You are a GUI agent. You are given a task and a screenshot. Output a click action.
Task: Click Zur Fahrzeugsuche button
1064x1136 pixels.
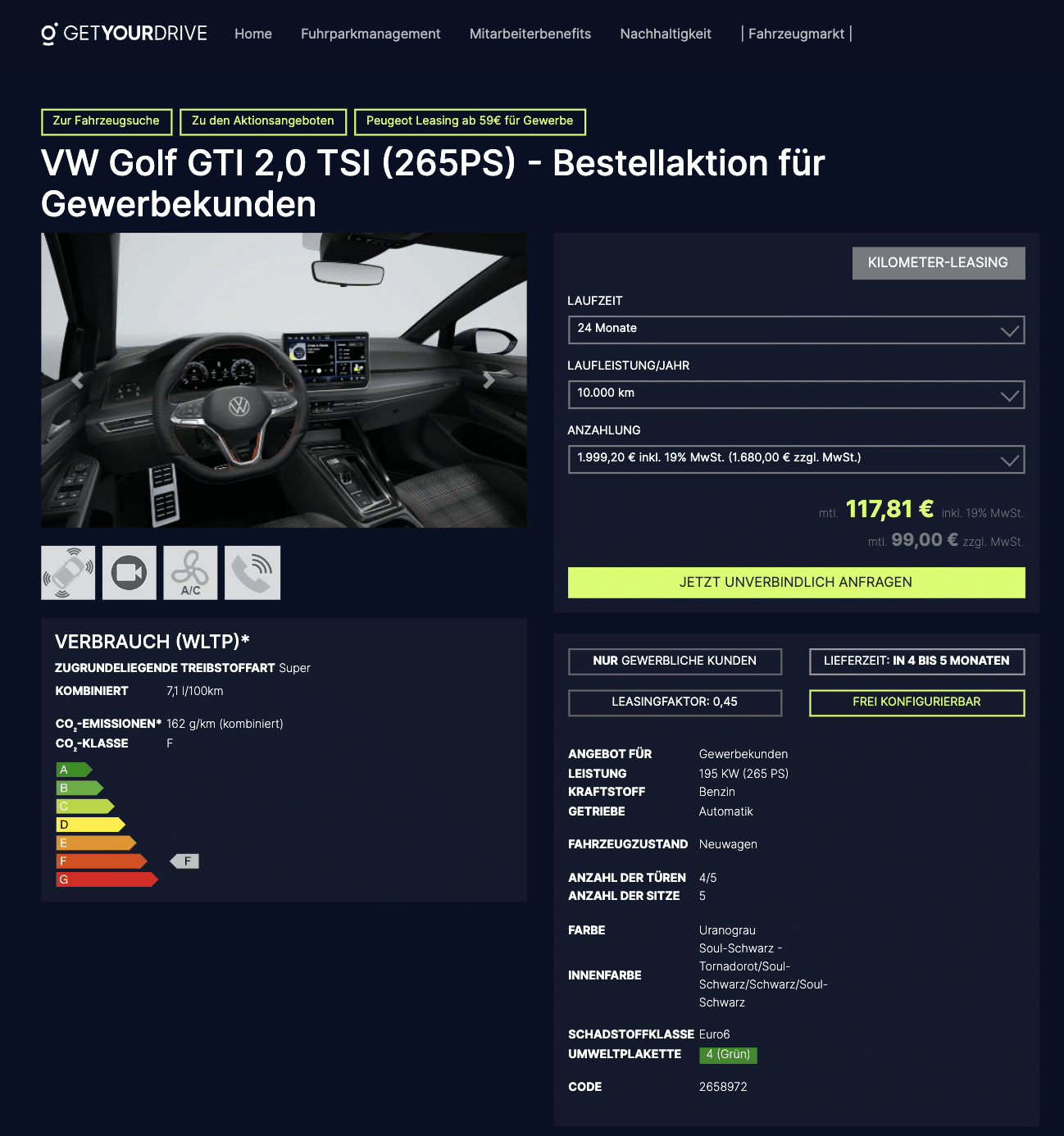(x=107, y=121)
